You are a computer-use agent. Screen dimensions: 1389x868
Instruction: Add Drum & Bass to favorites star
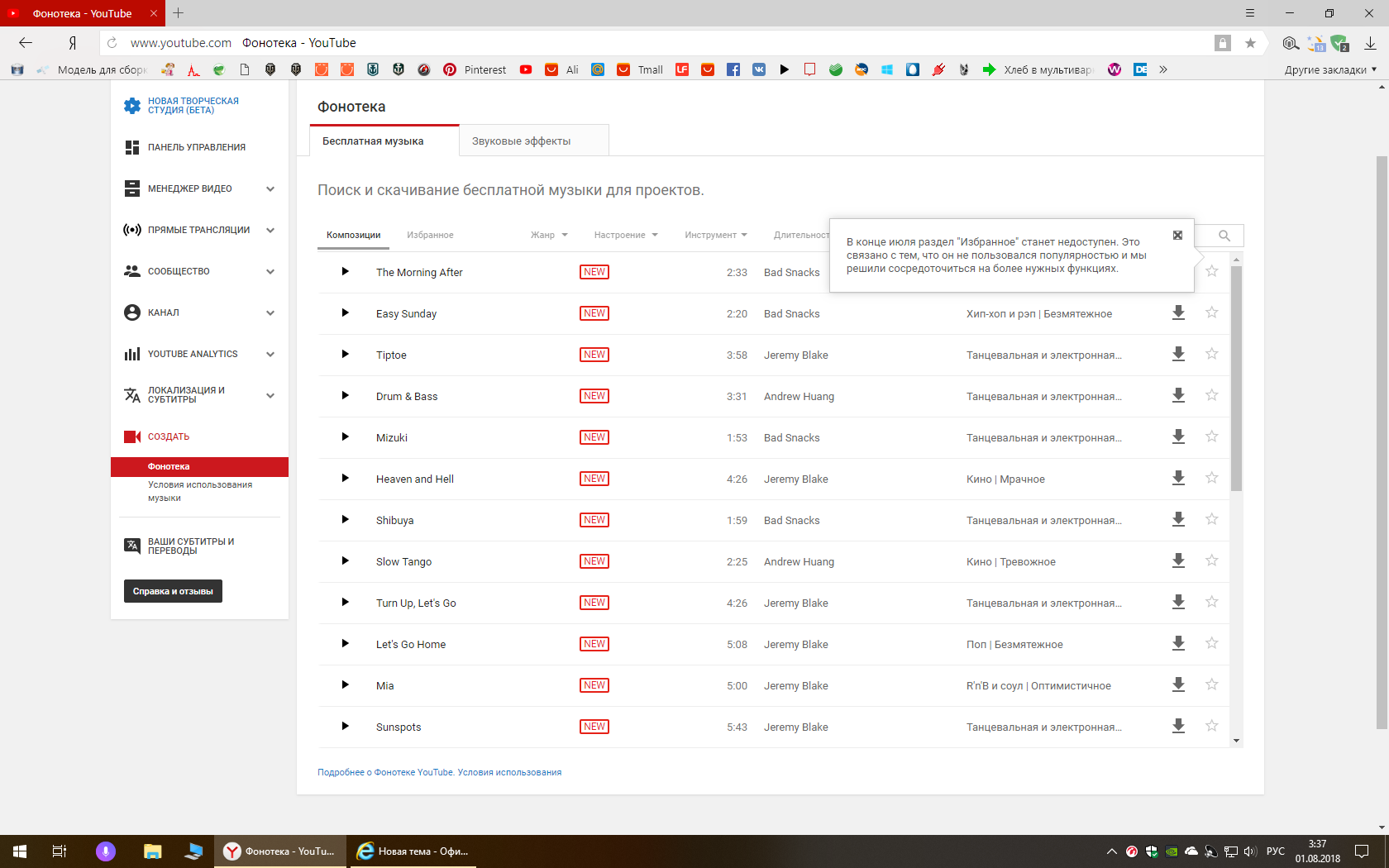[x=1211, y=395]
